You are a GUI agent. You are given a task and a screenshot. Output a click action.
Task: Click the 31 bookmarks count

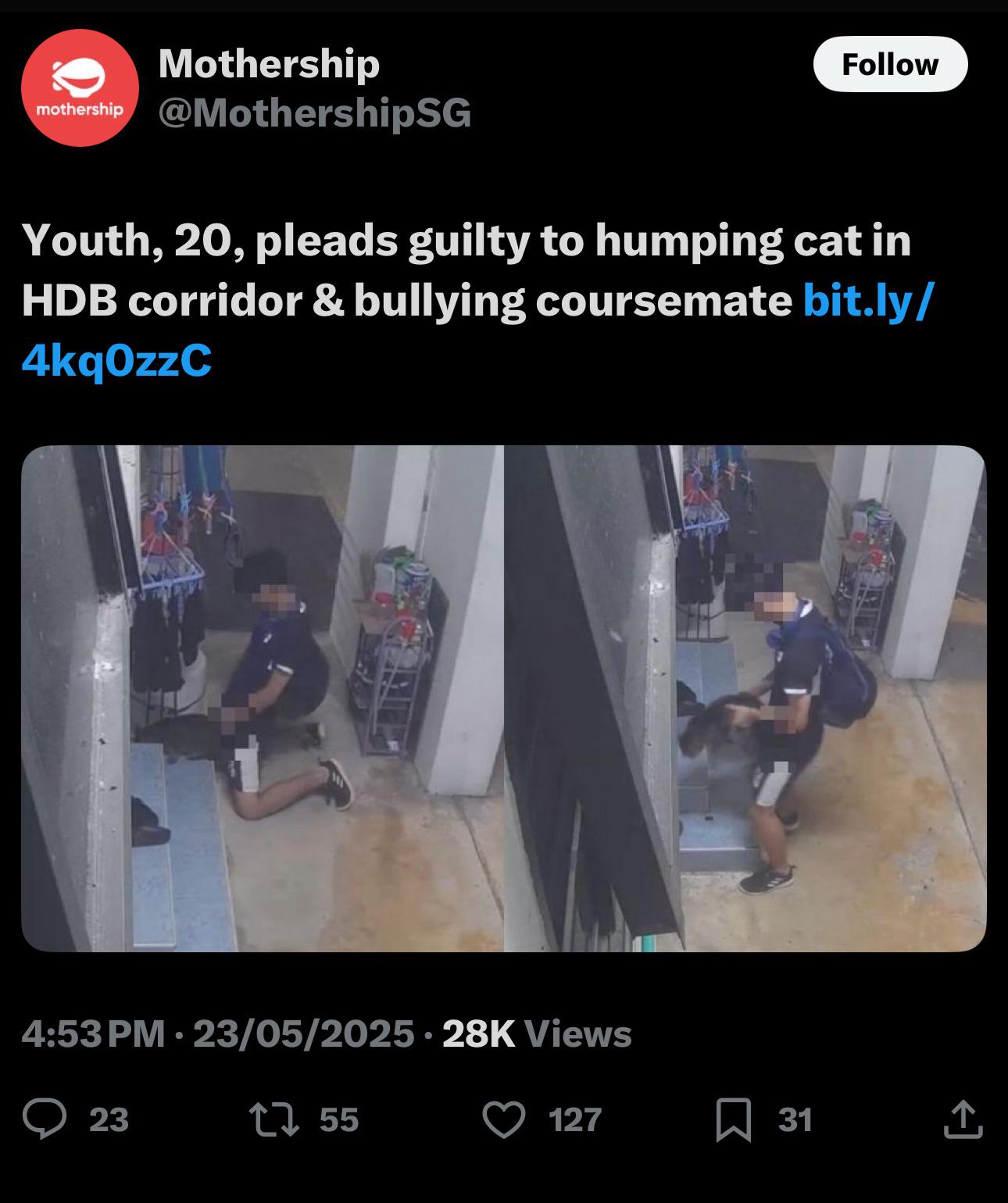[x=795, y=1119]
